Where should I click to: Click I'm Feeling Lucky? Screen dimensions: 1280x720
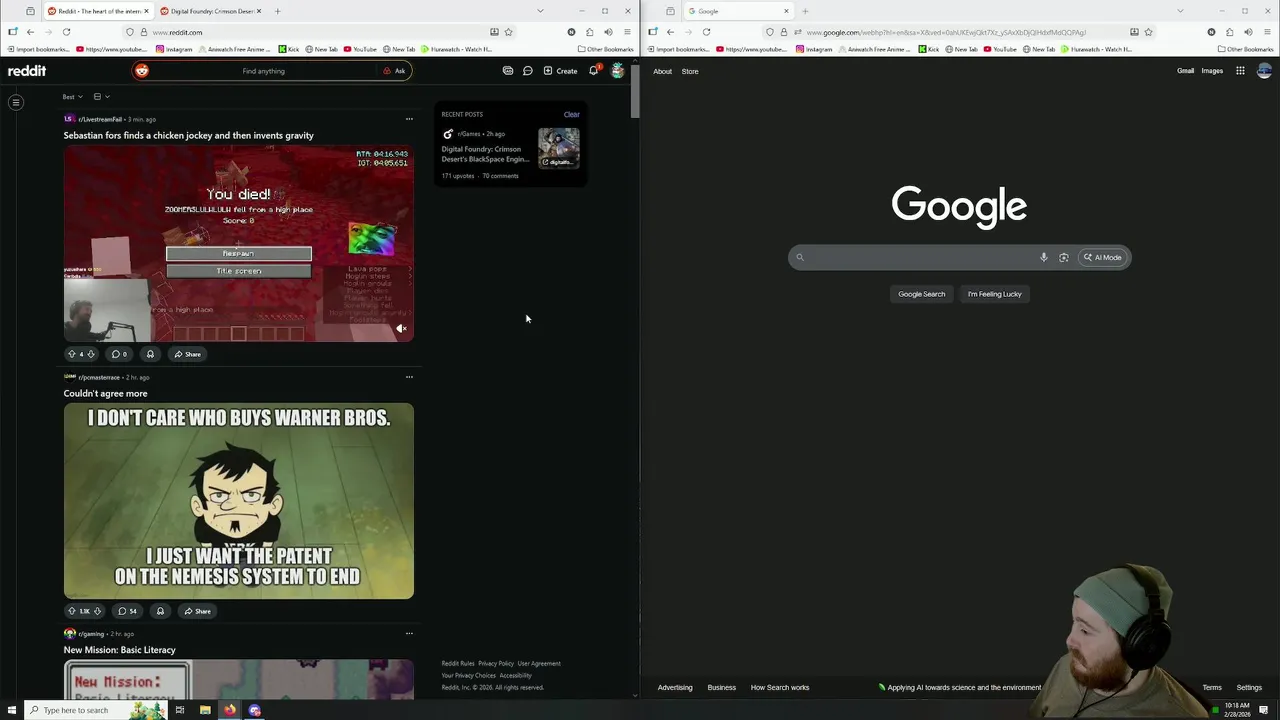click(995, 294)
